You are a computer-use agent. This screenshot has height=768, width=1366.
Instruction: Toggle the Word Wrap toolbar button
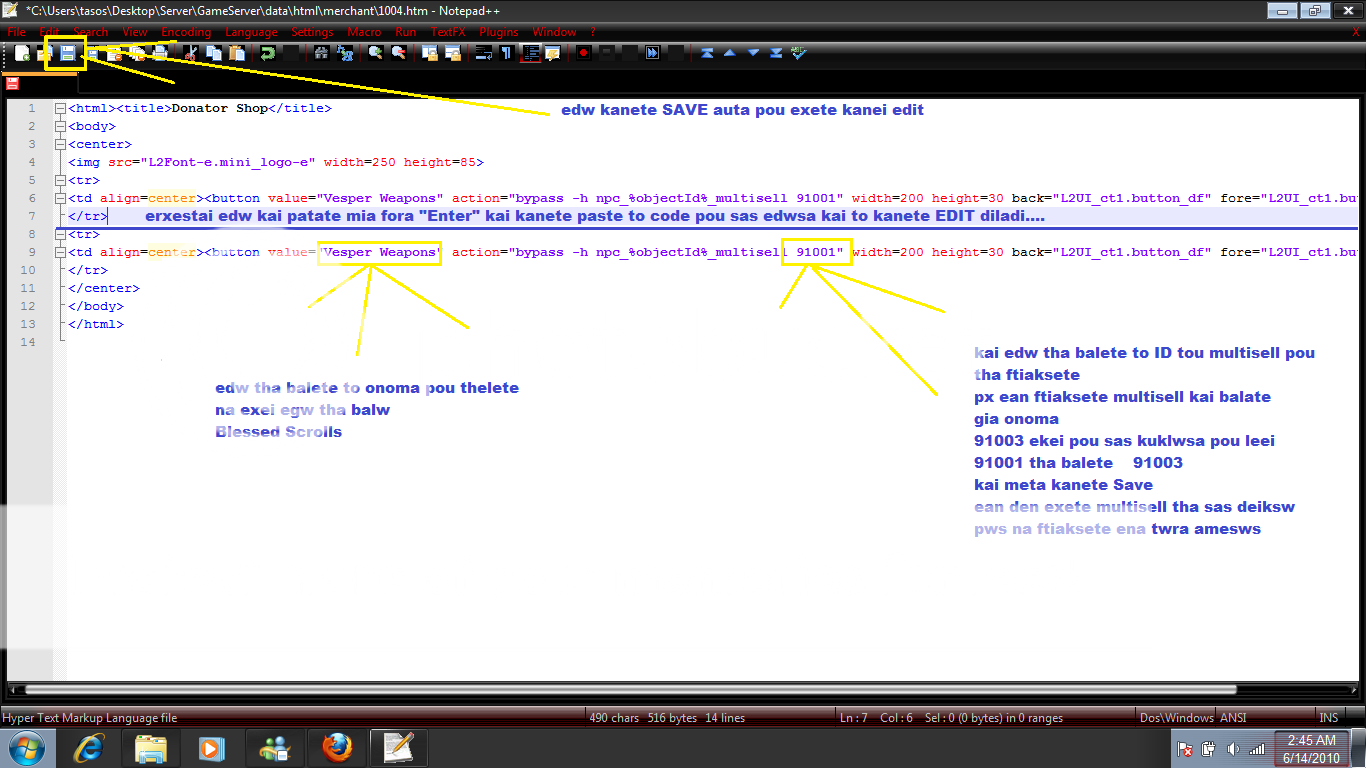(484, 54)
